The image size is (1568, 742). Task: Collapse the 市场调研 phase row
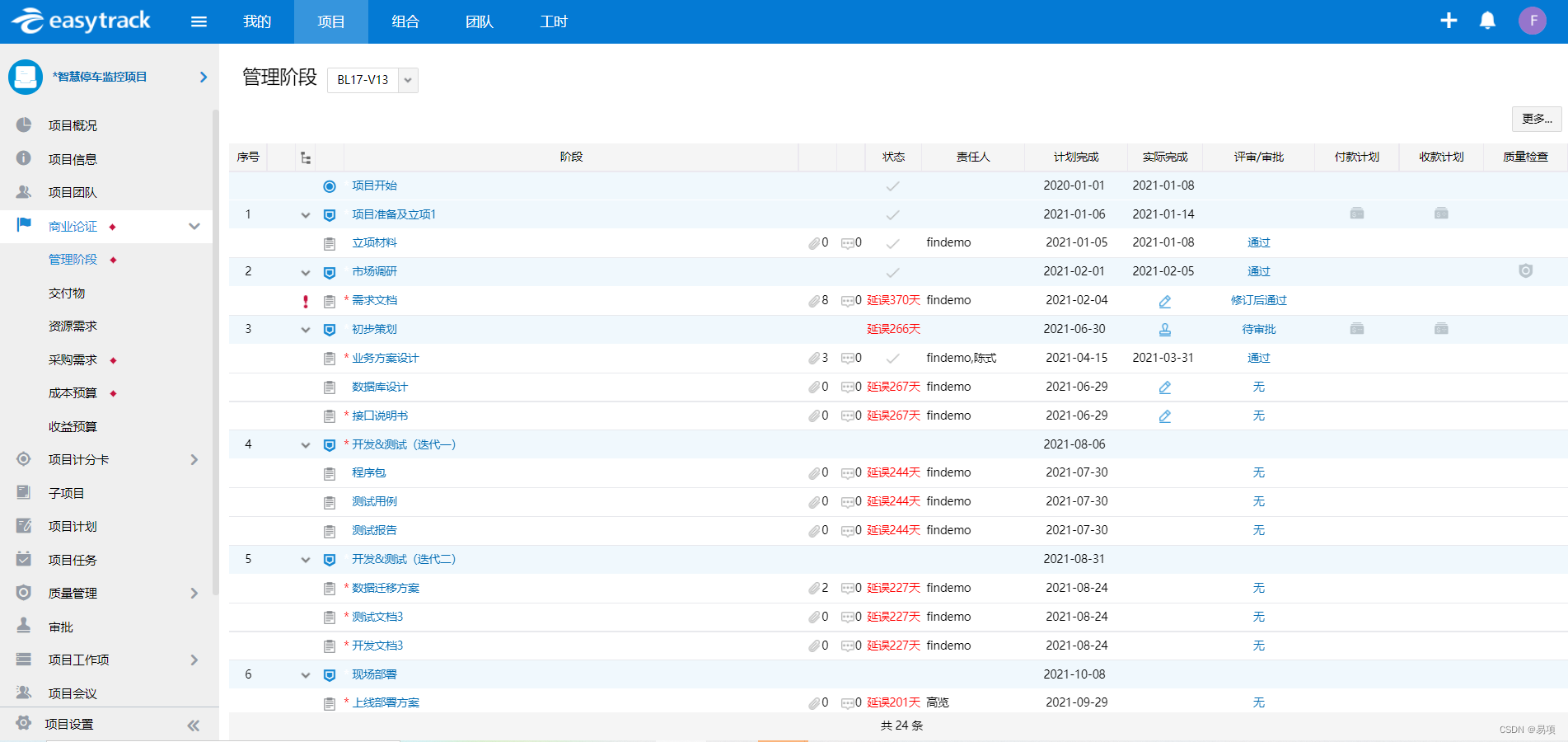pos(306,273)
